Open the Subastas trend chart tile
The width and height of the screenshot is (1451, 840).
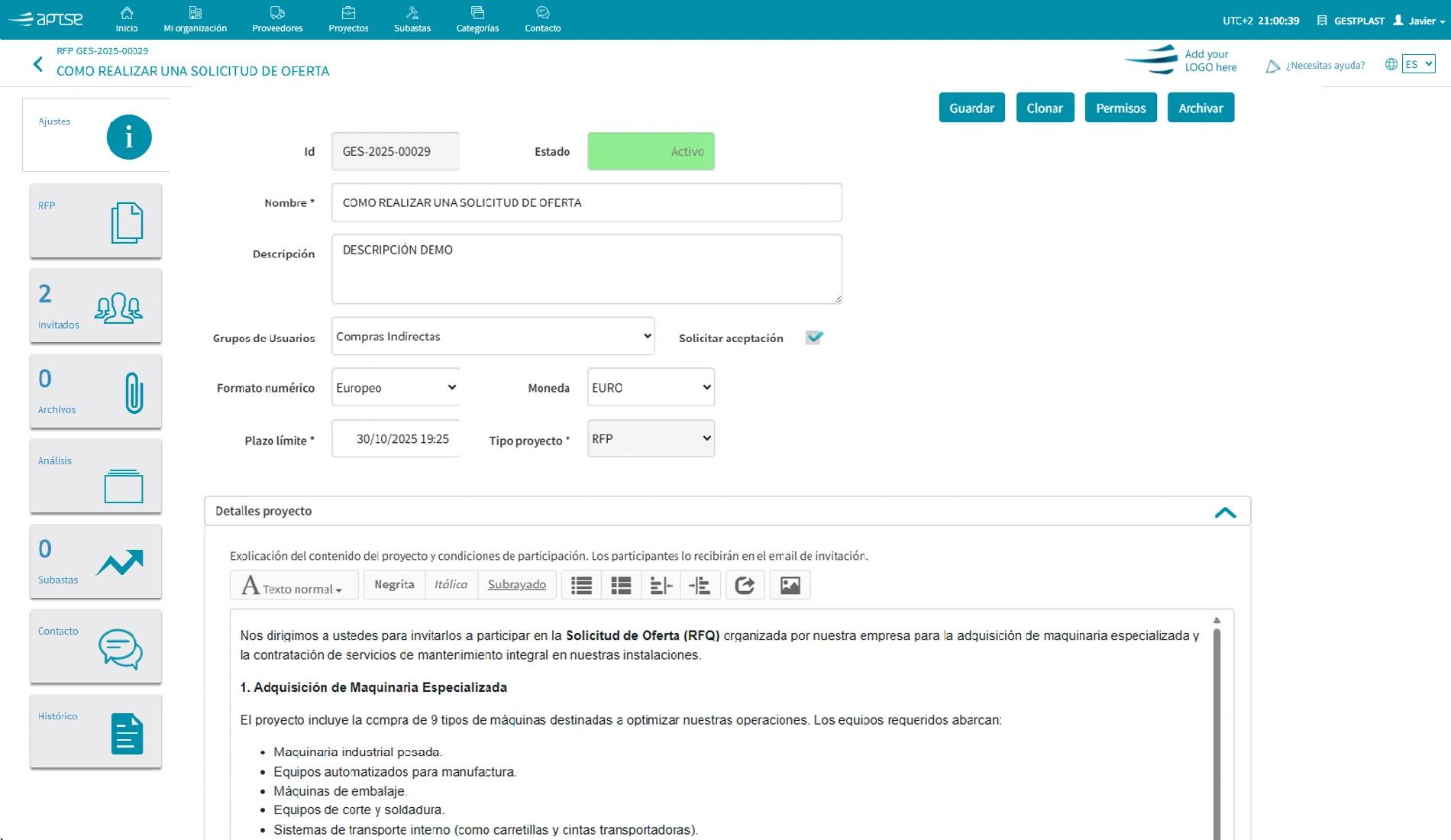[95, 561]
